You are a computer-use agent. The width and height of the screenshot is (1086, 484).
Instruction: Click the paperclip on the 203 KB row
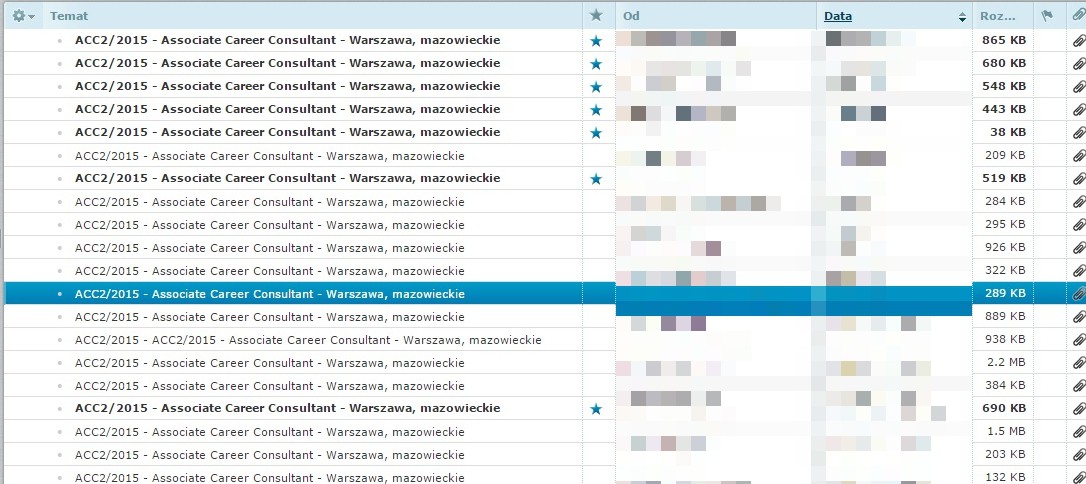pos(1078,455)
